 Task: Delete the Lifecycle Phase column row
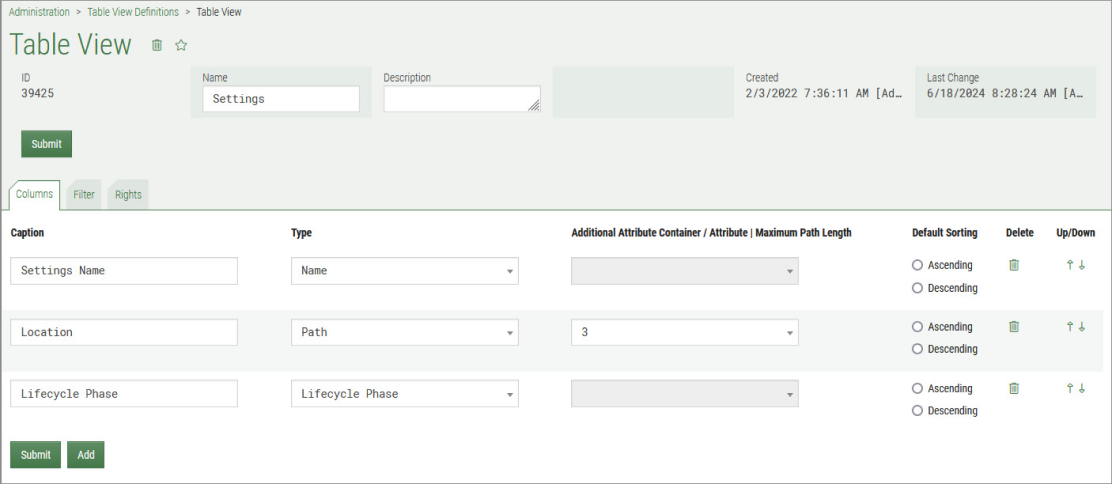pos(1014,388)
